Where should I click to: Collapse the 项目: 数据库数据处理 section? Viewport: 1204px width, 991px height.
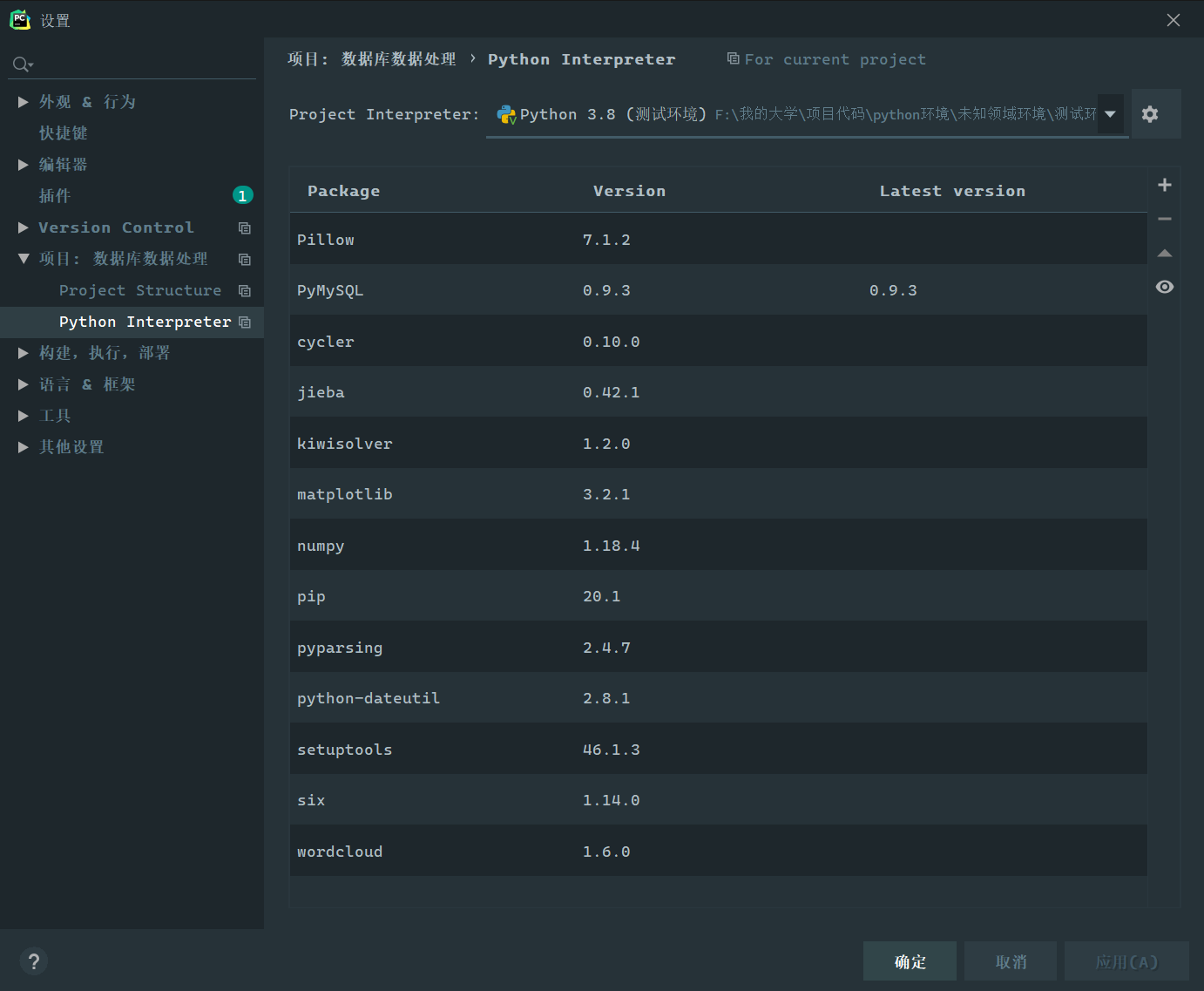24,259
